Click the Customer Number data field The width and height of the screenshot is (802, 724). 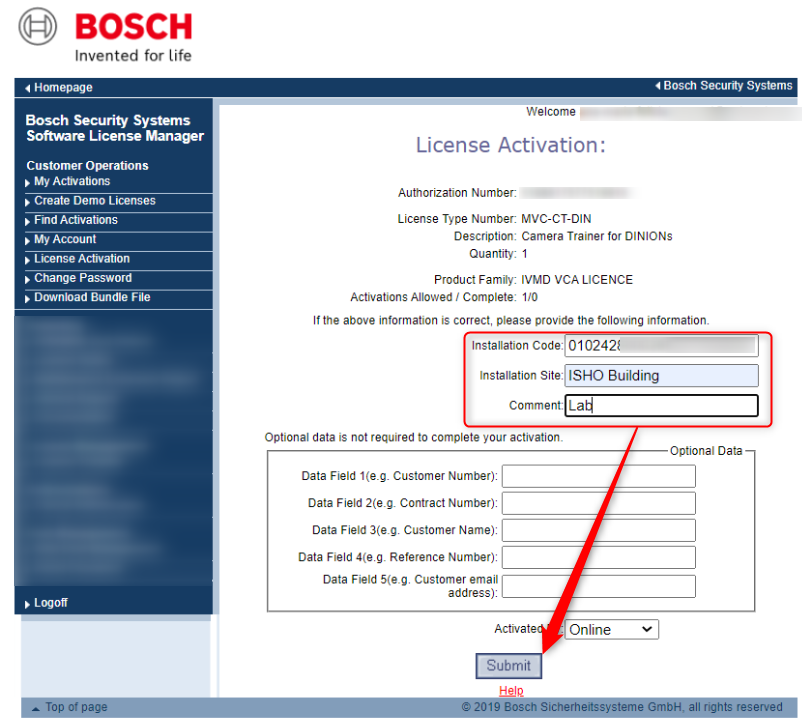pos(598,476)
